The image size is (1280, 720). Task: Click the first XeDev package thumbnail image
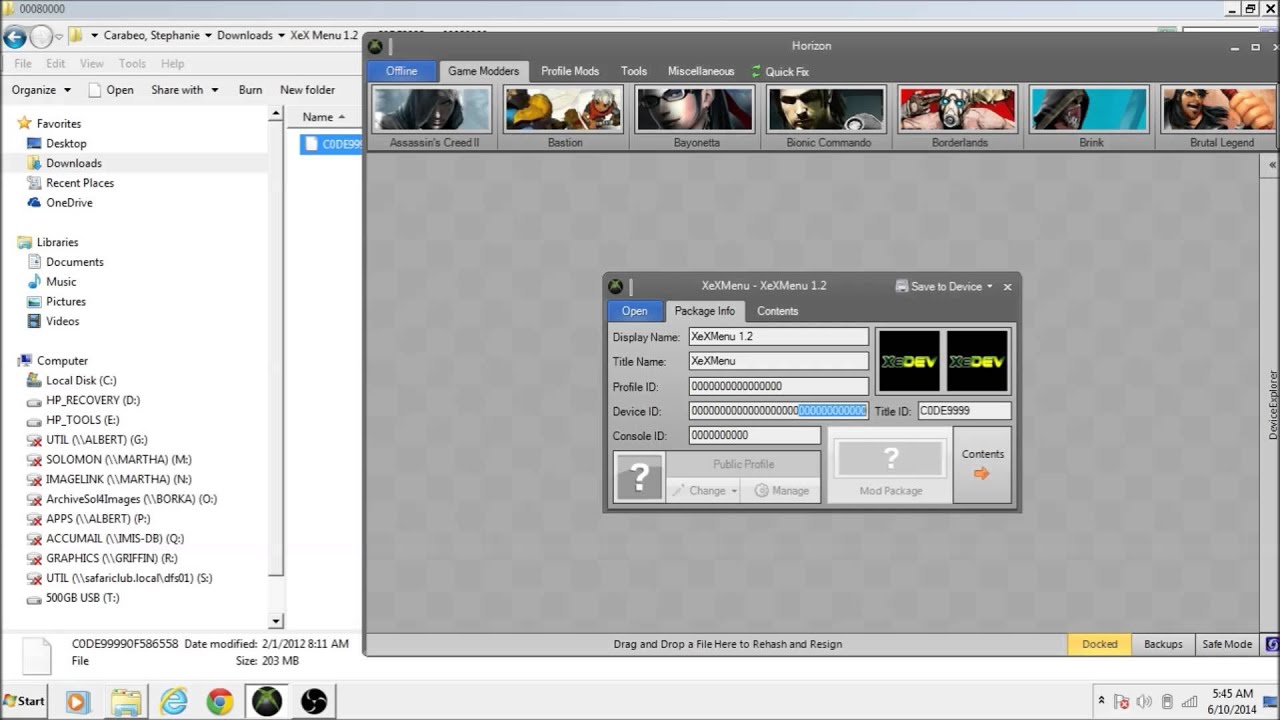pos(909,361)
